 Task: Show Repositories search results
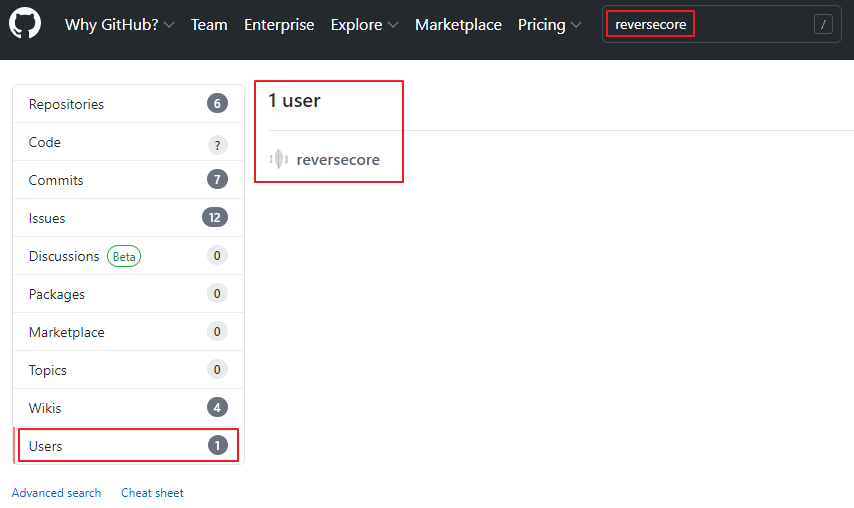click(x=129, y=103)
